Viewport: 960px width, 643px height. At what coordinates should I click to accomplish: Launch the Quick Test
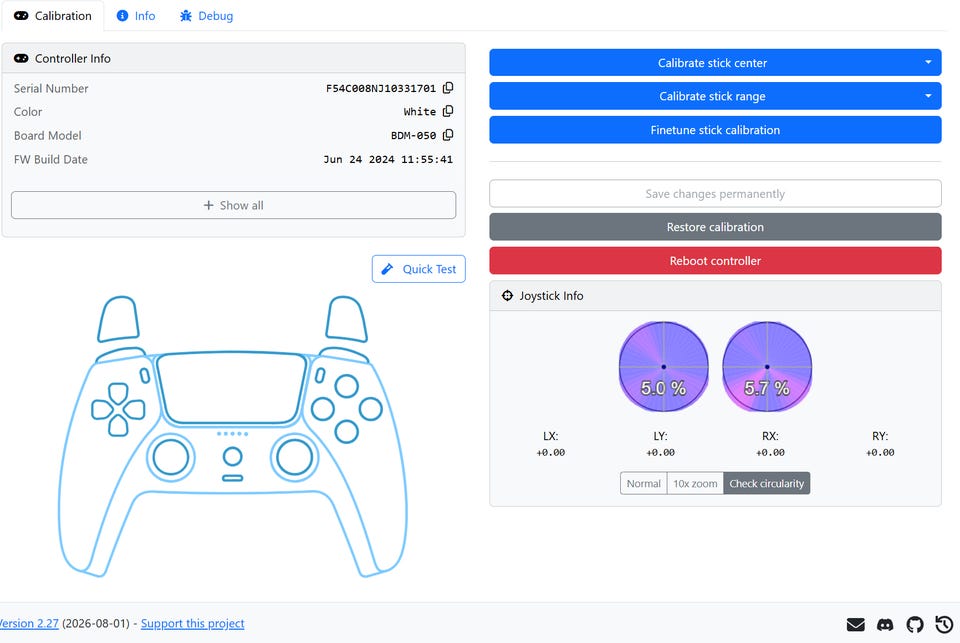(x=419, y=269)
